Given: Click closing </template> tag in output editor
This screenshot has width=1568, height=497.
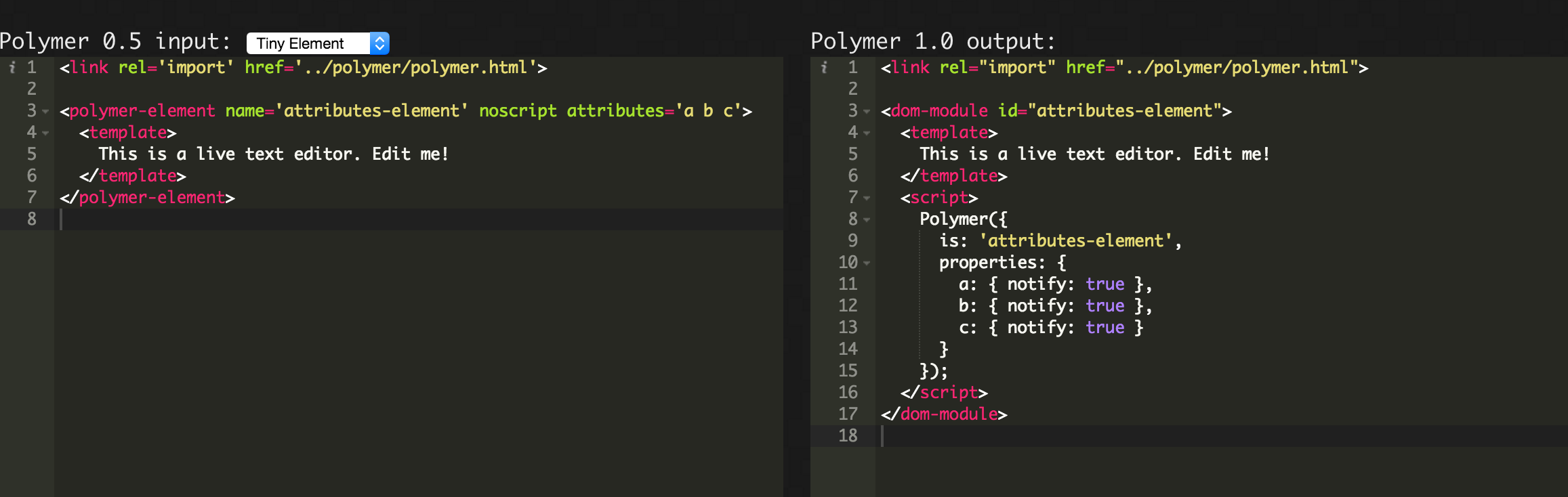Looking at the screenshot, I should pos(954,175).
